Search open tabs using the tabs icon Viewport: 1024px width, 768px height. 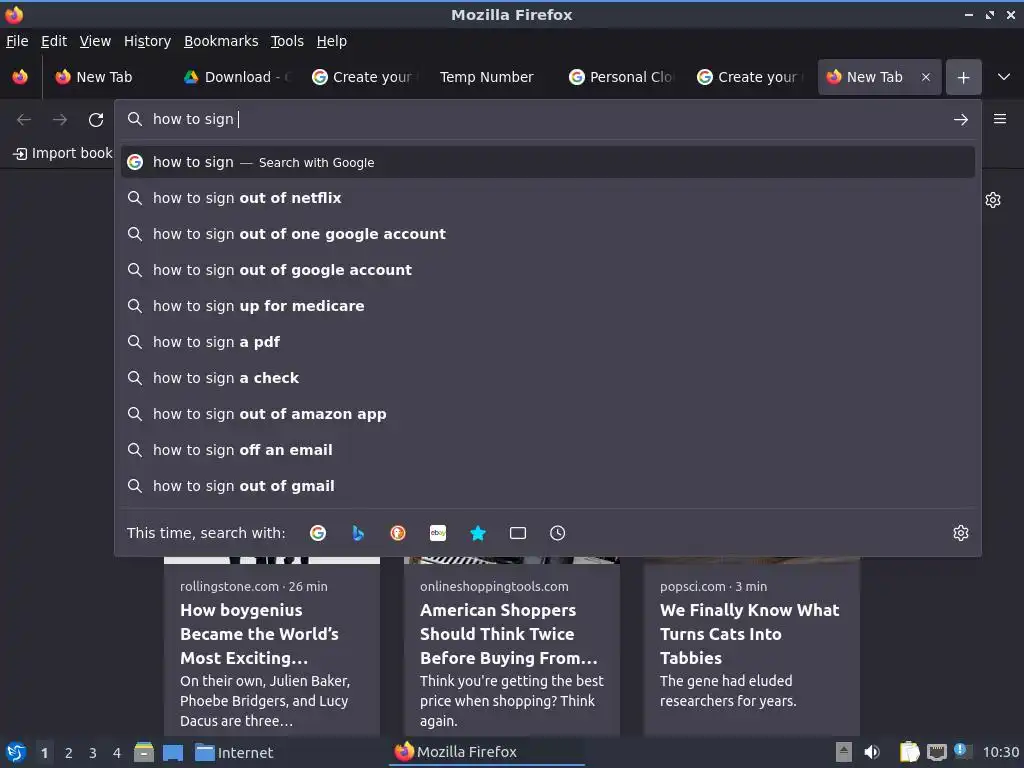[x=518, y=533]
